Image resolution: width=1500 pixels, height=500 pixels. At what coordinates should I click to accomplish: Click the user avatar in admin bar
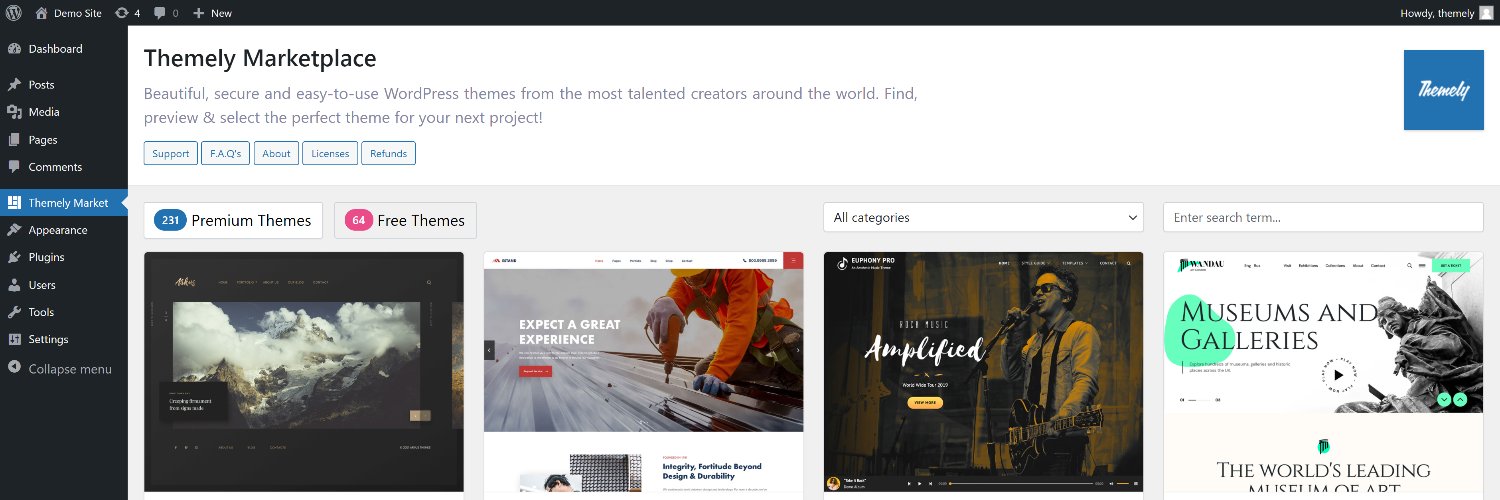pos(1486,13)
